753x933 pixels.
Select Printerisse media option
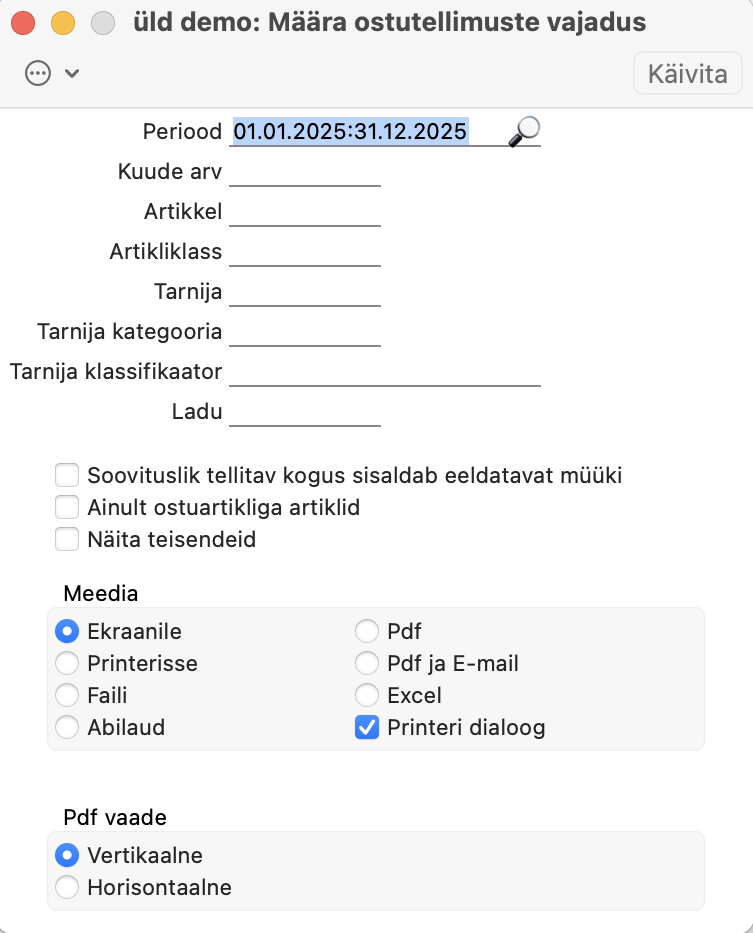pyautogui.click(x=67, y=663)
